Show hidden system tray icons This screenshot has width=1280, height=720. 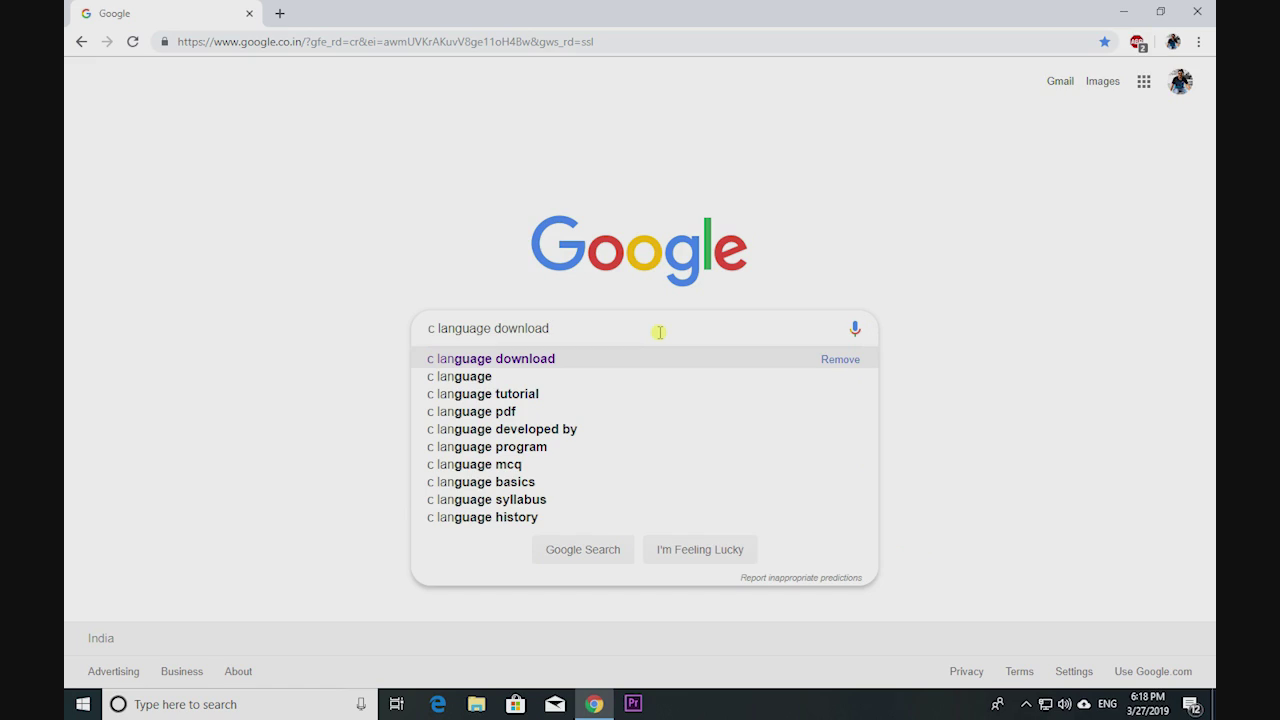pyautogui.click(x=1025, y=704)
